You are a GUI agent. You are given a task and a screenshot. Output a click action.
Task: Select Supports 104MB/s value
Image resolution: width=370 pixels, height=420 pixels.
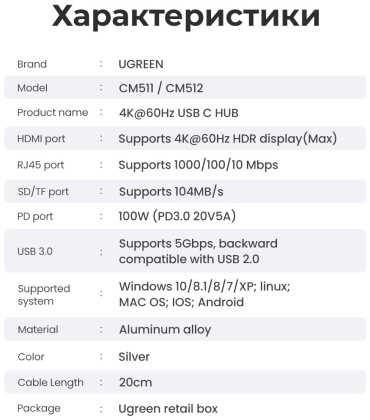(x=171, y=192)
